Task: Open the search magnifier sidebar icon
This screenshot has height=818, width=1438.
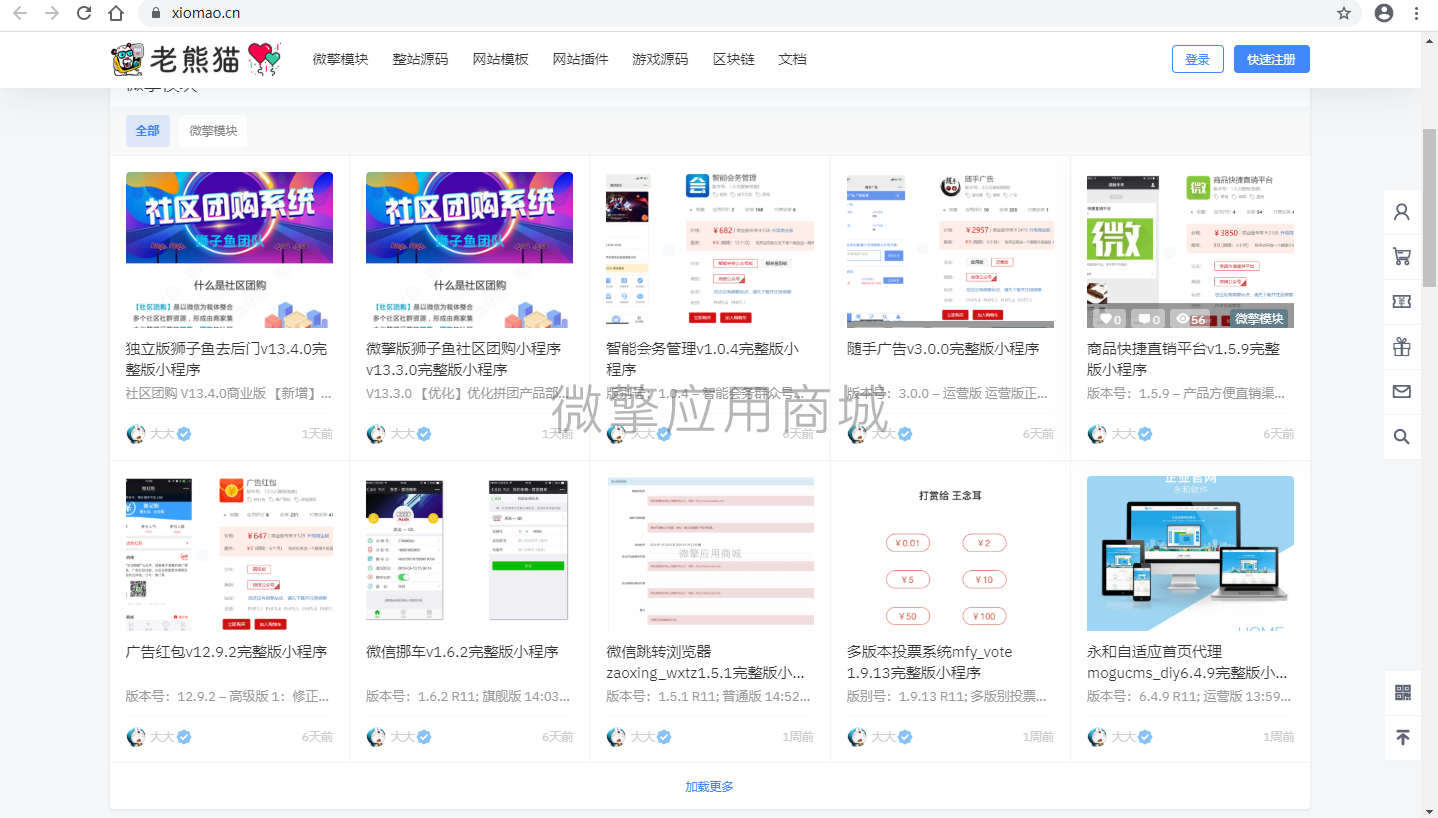Action: pos(1402,437)
